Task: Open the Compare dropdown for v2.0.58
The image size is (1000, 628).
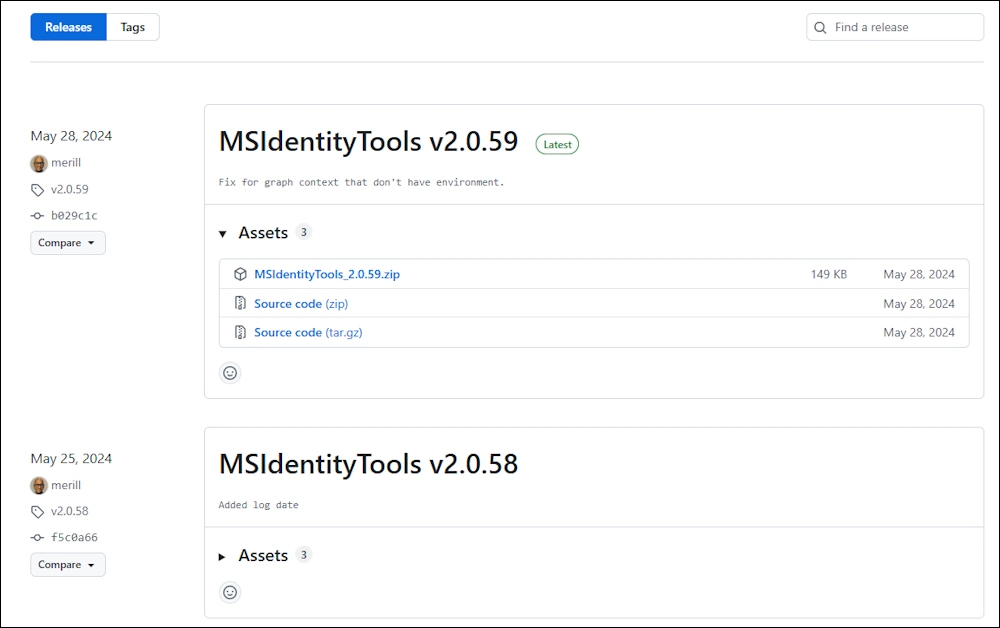Action: [67, 565]
